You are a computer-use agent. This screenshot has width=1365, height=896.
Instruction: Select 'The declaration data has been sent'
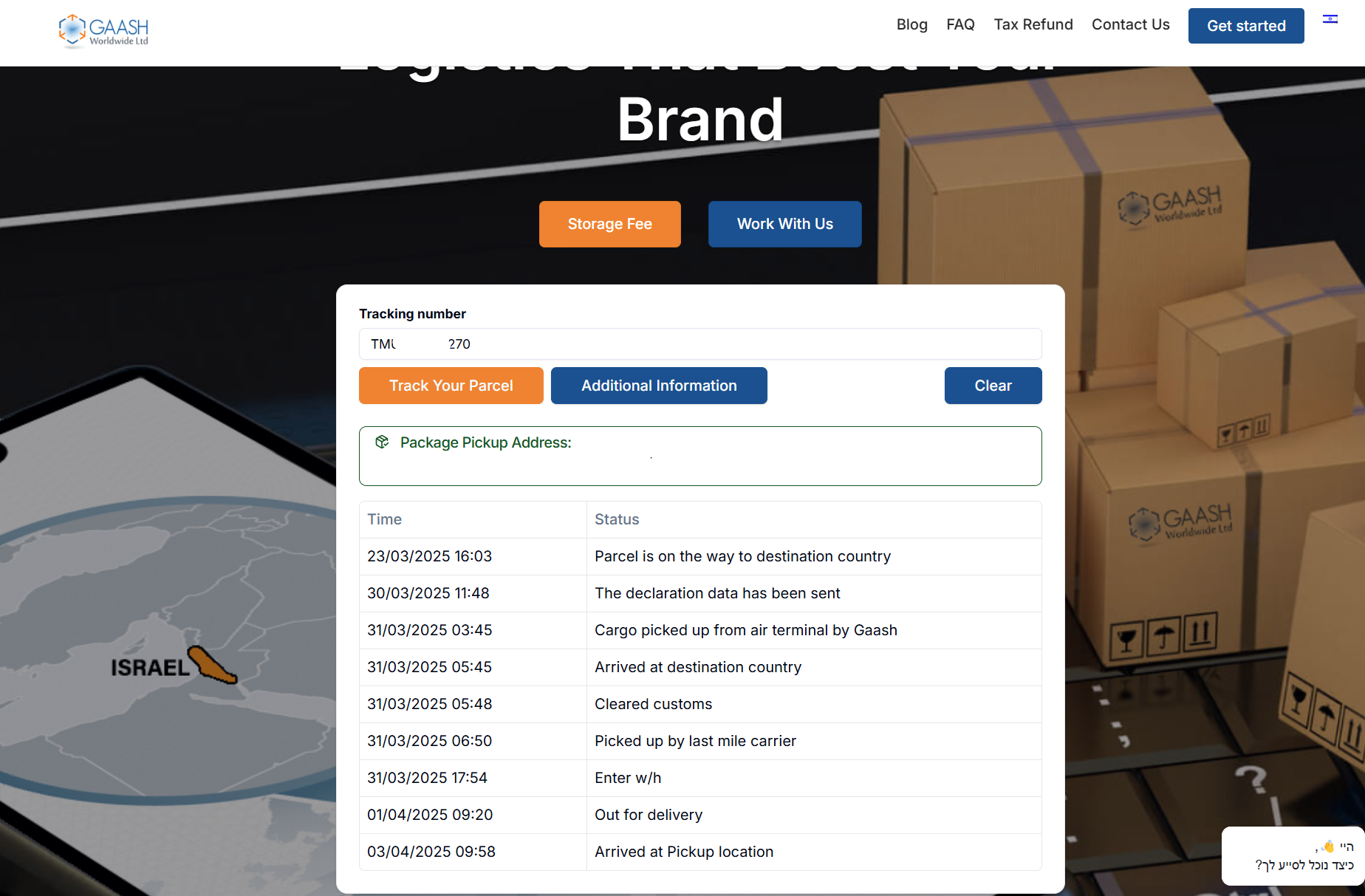click(718, 593)
